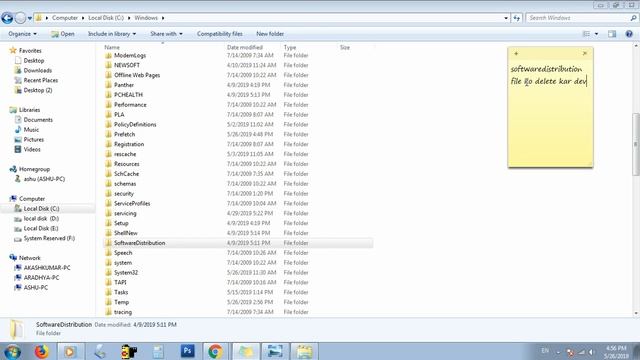Sort by Date modified column header
640x360 pixels.
pos(244,47)
